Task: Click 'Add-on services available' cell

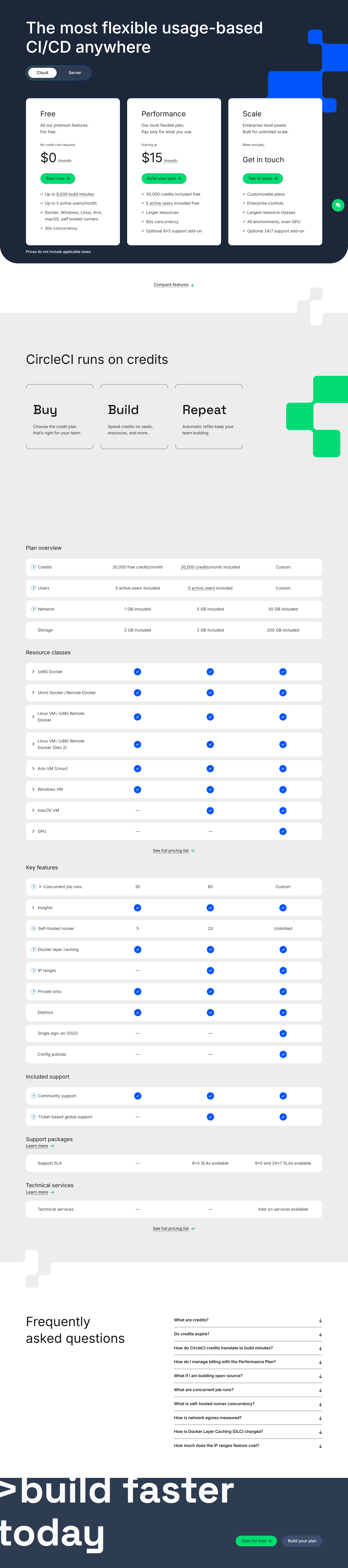Action: (x=283, y=1210)
